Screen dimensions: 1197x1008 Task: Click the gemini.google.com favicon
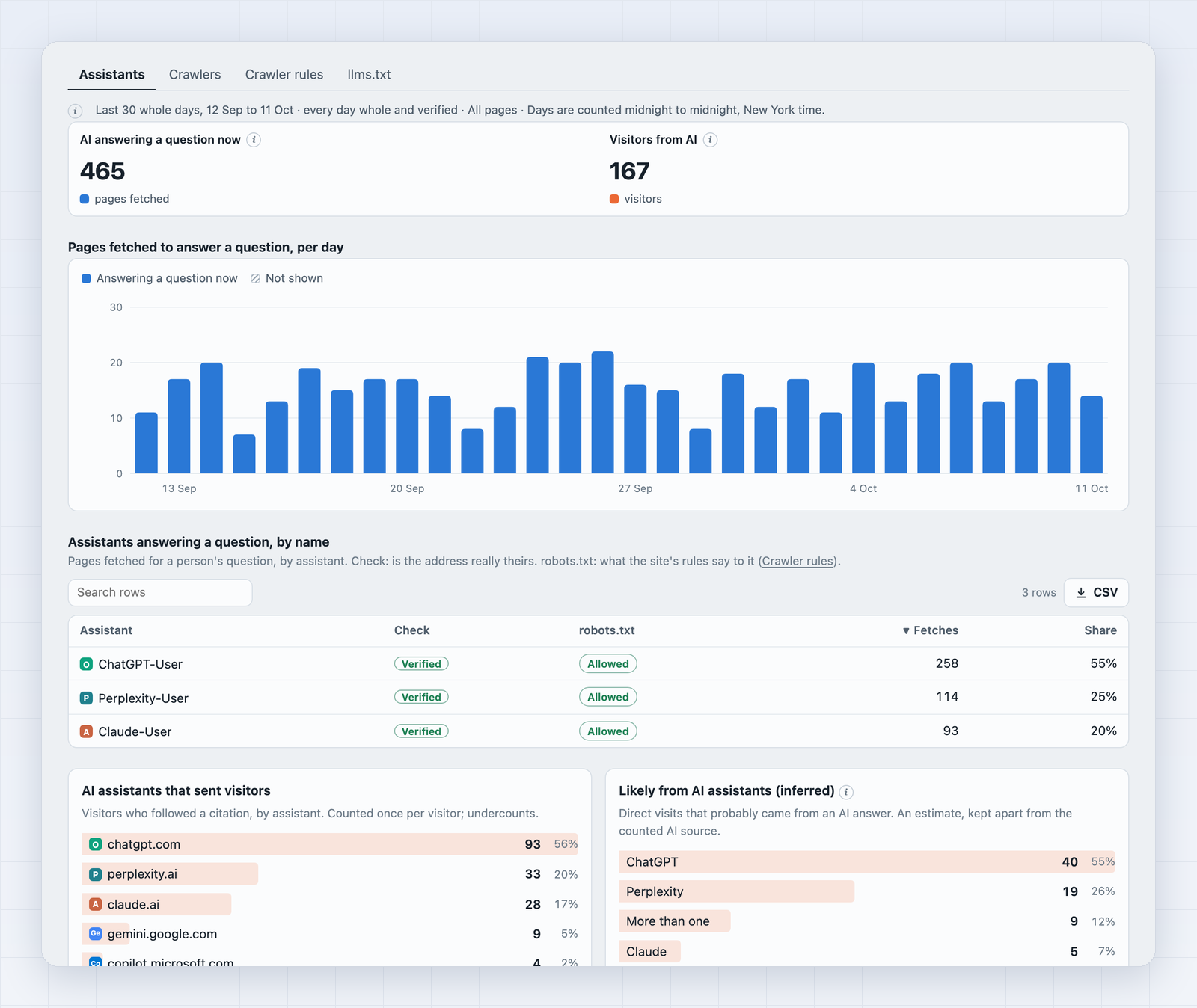(95, 934)
